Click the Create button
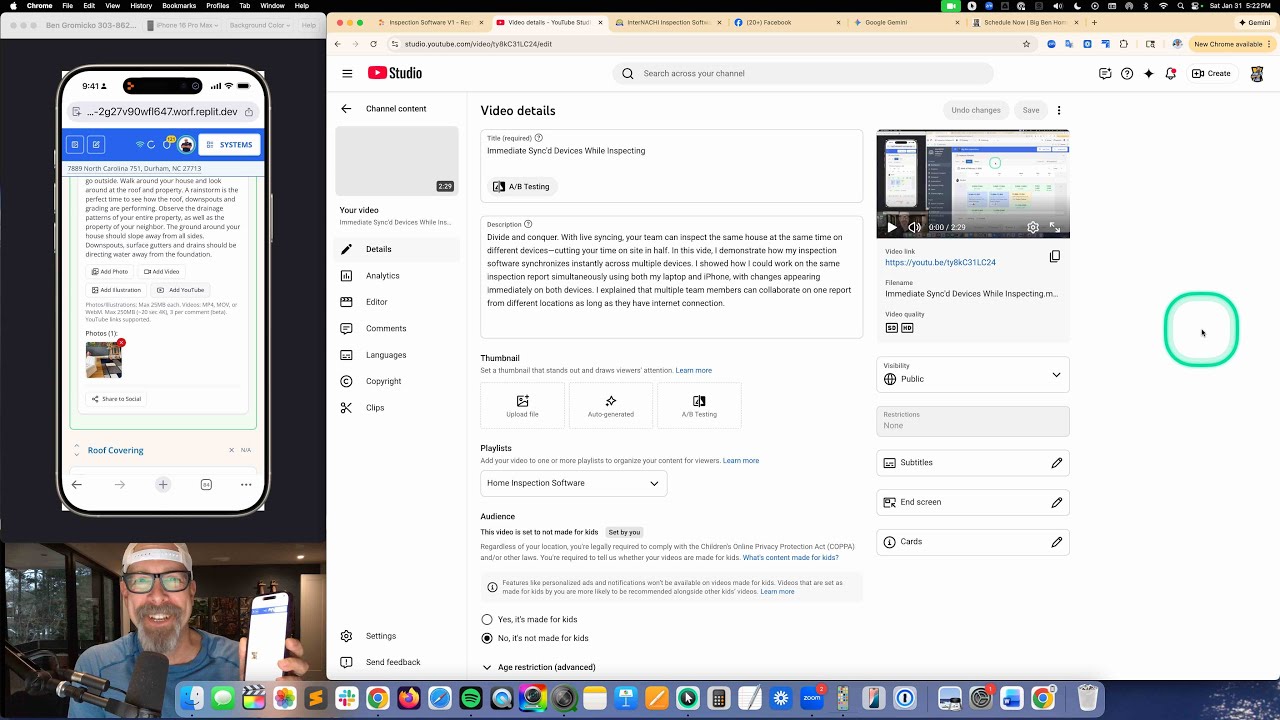1280x720 pixels. (x=1211, y=73)
